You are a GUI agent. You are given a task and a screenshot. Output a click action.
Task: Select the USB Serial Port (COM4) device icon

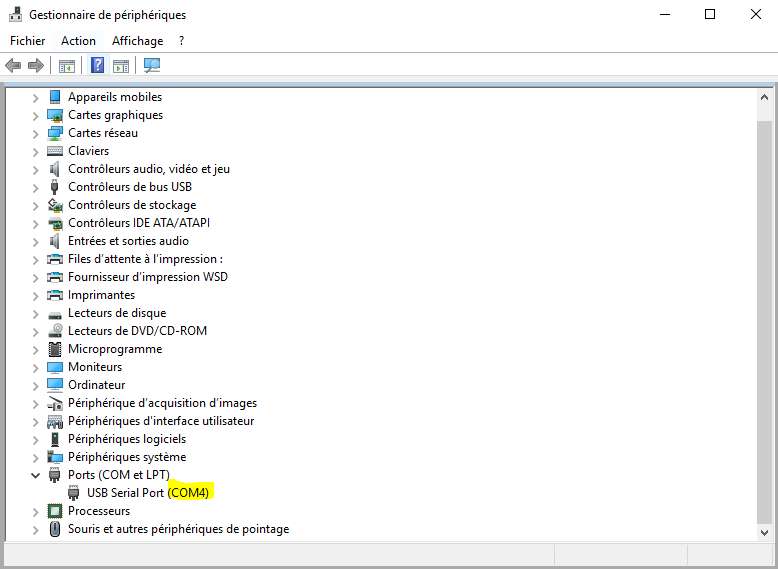click(x=74, y=493)
